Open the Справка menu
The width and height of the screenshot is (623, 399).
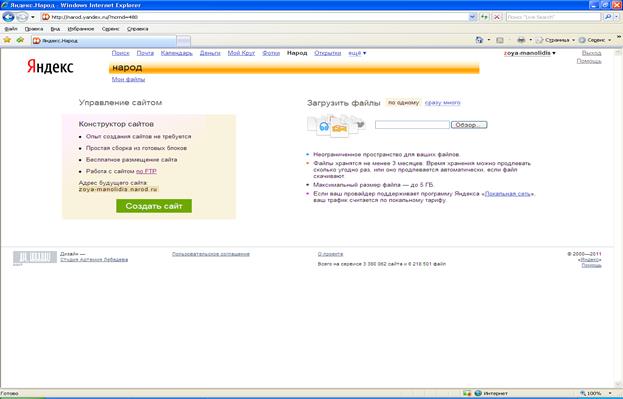coord(137,29)
